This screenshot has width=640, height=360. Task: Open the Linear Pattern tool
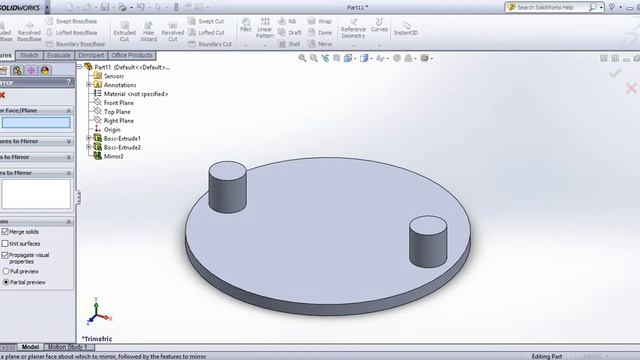point(264,29)
